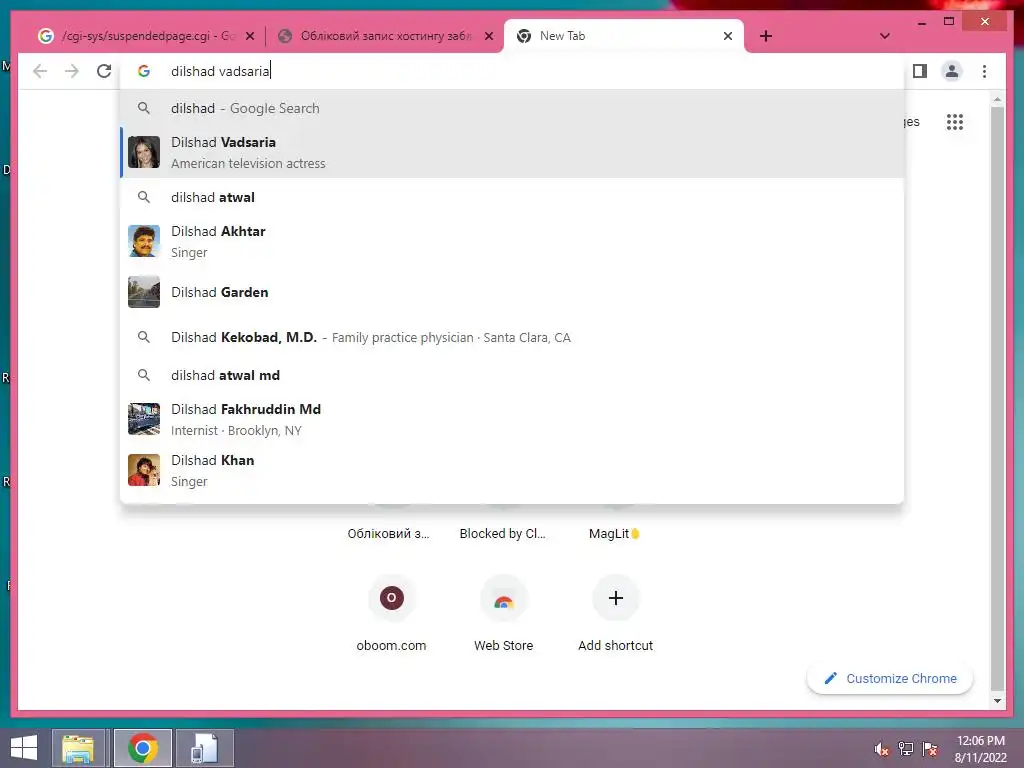
Task: Open the profile avatar menu
Action: click(x=952, y=71)
